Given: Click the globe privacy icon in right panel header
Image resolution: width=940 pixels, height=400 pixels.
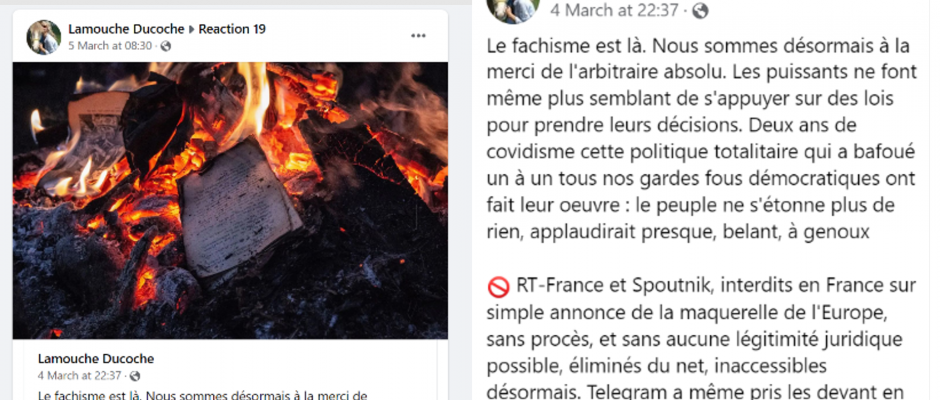Looking at the screenshot, I should (700, 11).
